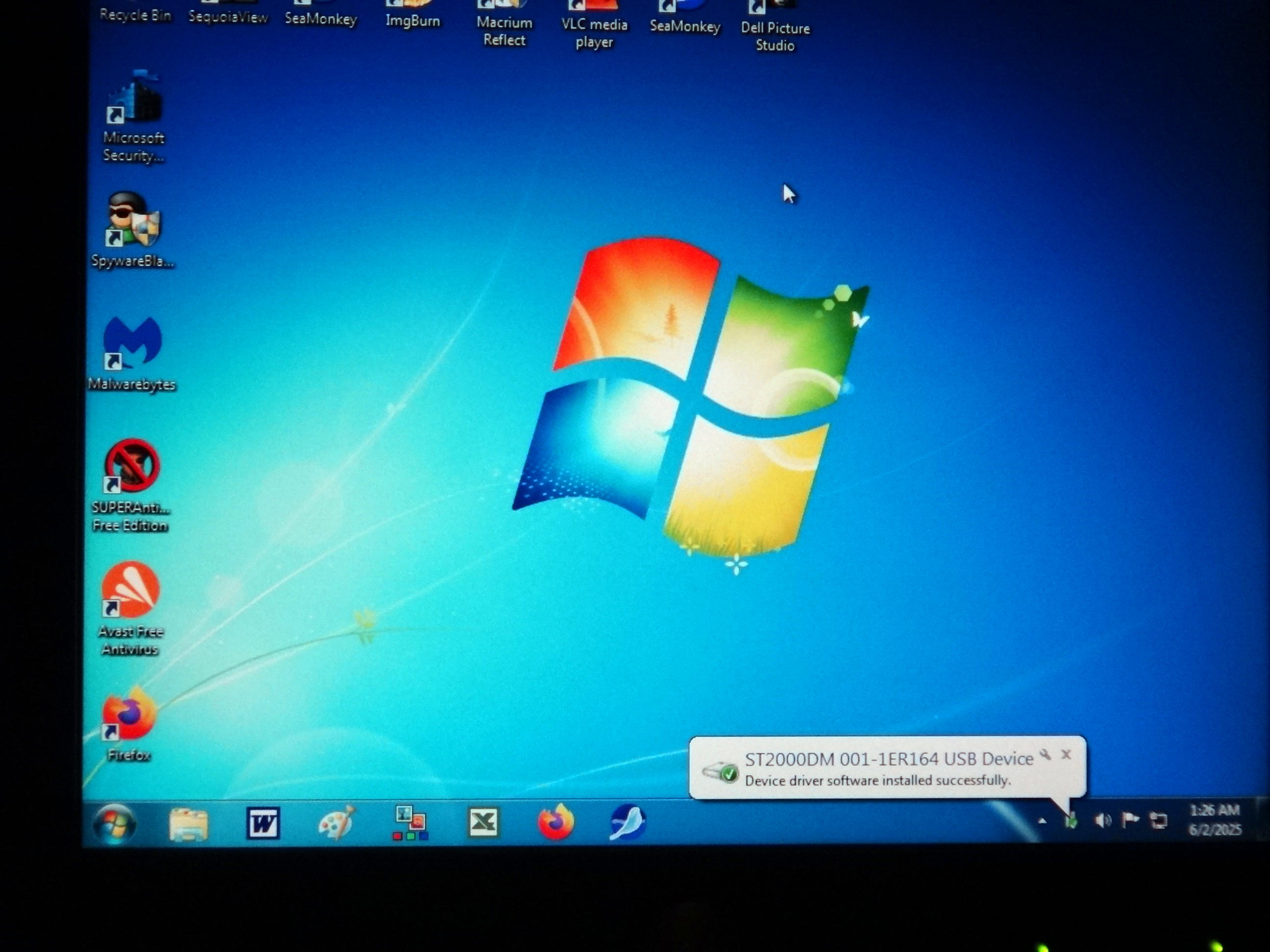
Task: Launch Firefox from the taskbar
Action: click(556, 822)
